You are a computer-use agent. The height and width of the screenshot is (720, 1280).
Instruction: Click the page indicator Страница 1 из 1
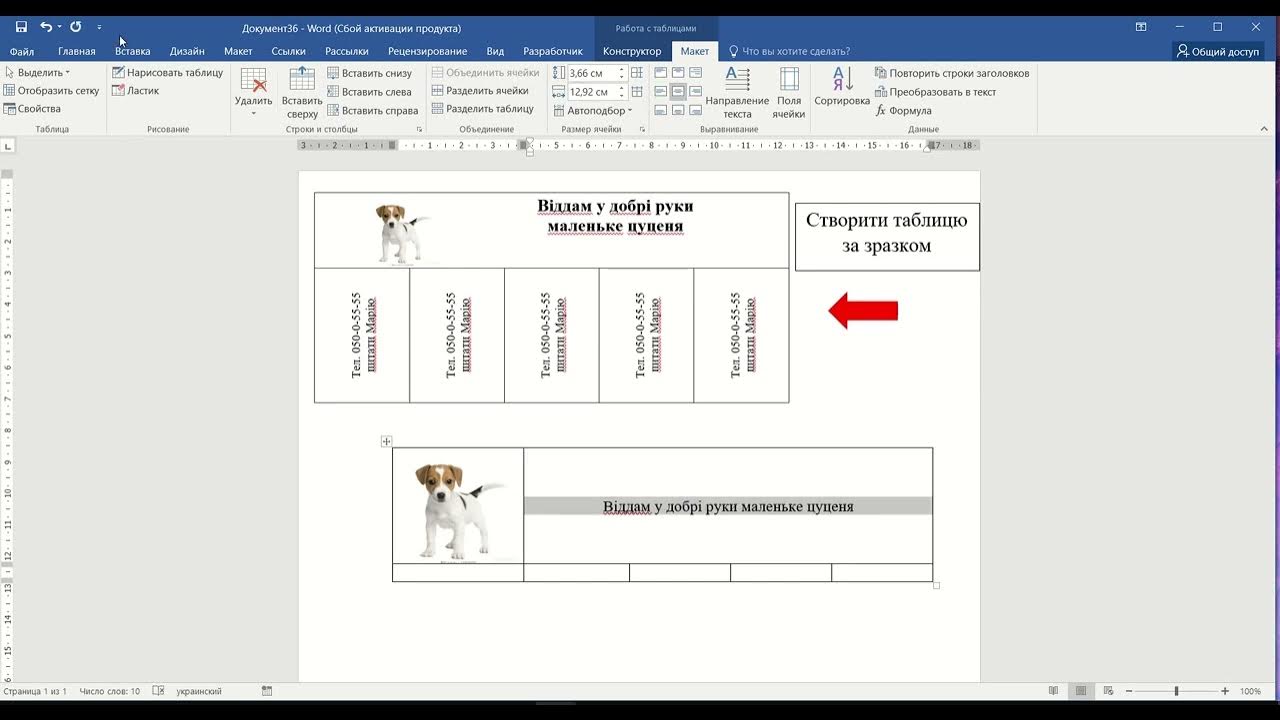coord(35,691)
